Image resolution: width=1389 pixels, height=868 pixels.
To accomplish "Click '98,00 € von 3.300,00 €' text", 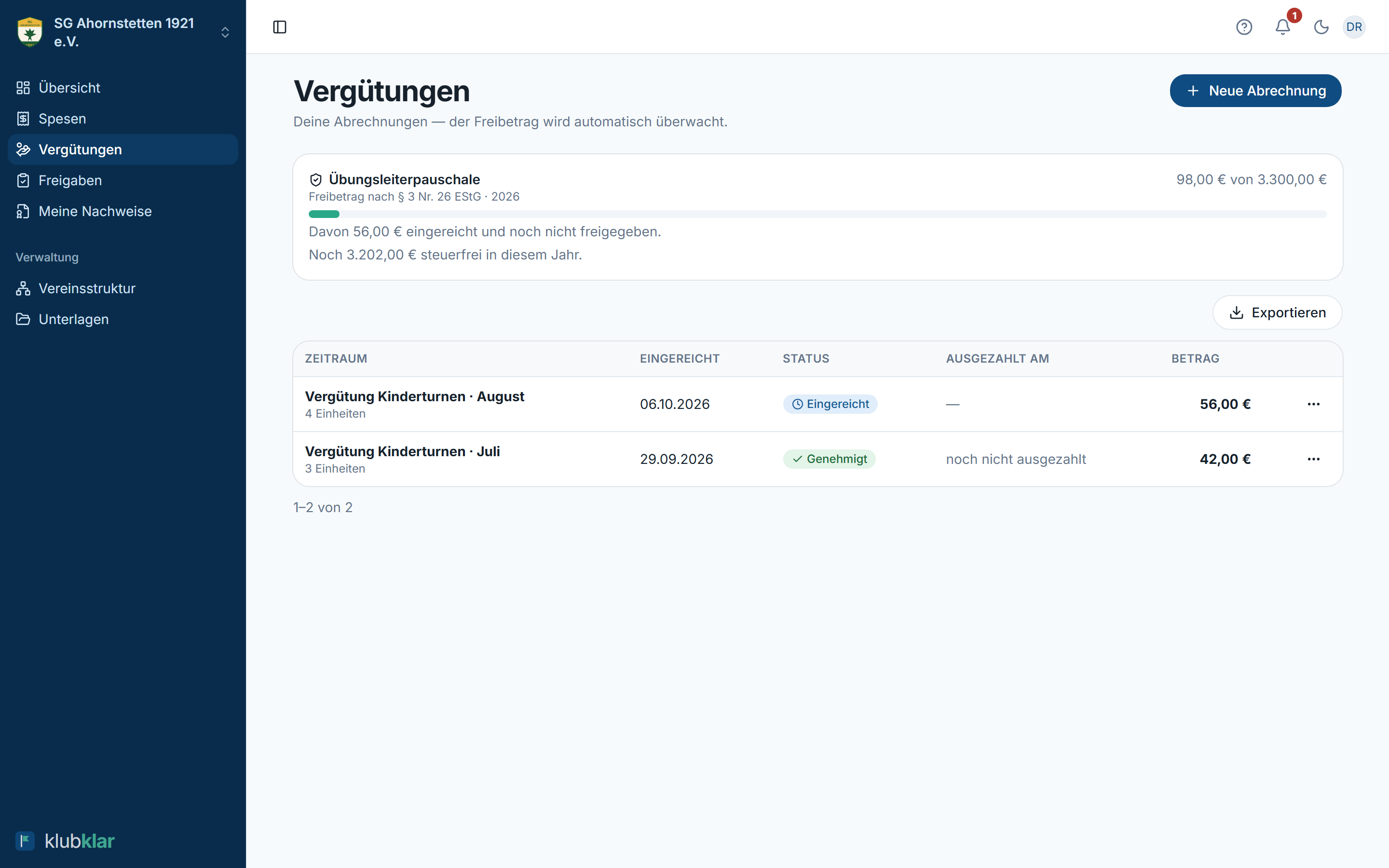I will pos(1251,180).
